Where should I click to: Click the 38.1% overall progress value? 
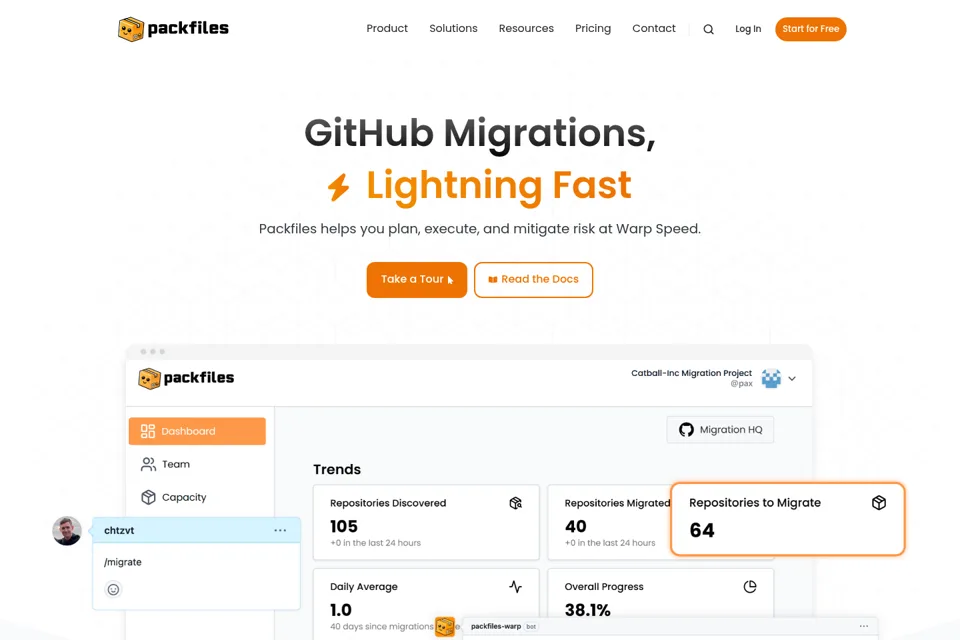[588, 610]
